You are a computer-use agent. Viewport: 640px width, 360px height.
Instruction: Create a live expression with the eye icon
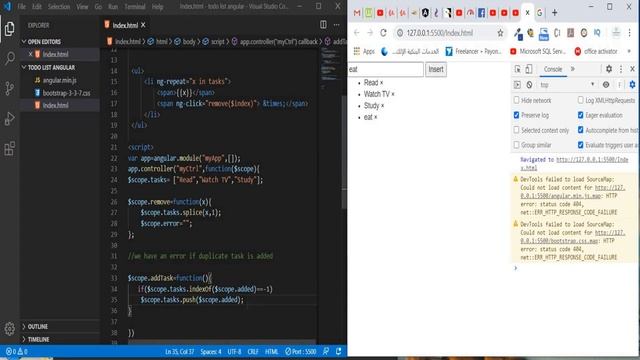pos(606,84)
